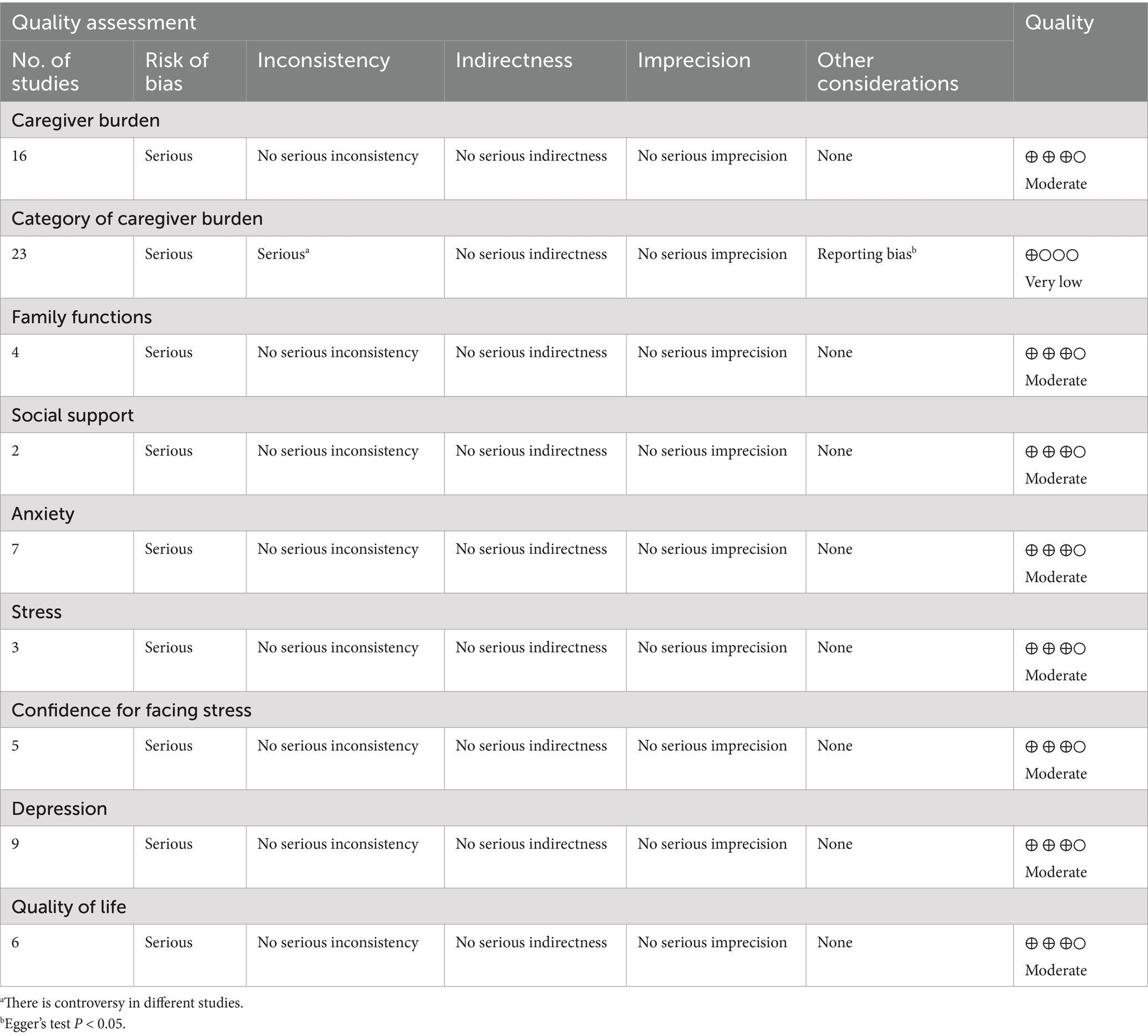The height and width of the screenshot is (1036, 1148).
Task: Click the controversy in different studies footnote
Action: click(122, 1003)
